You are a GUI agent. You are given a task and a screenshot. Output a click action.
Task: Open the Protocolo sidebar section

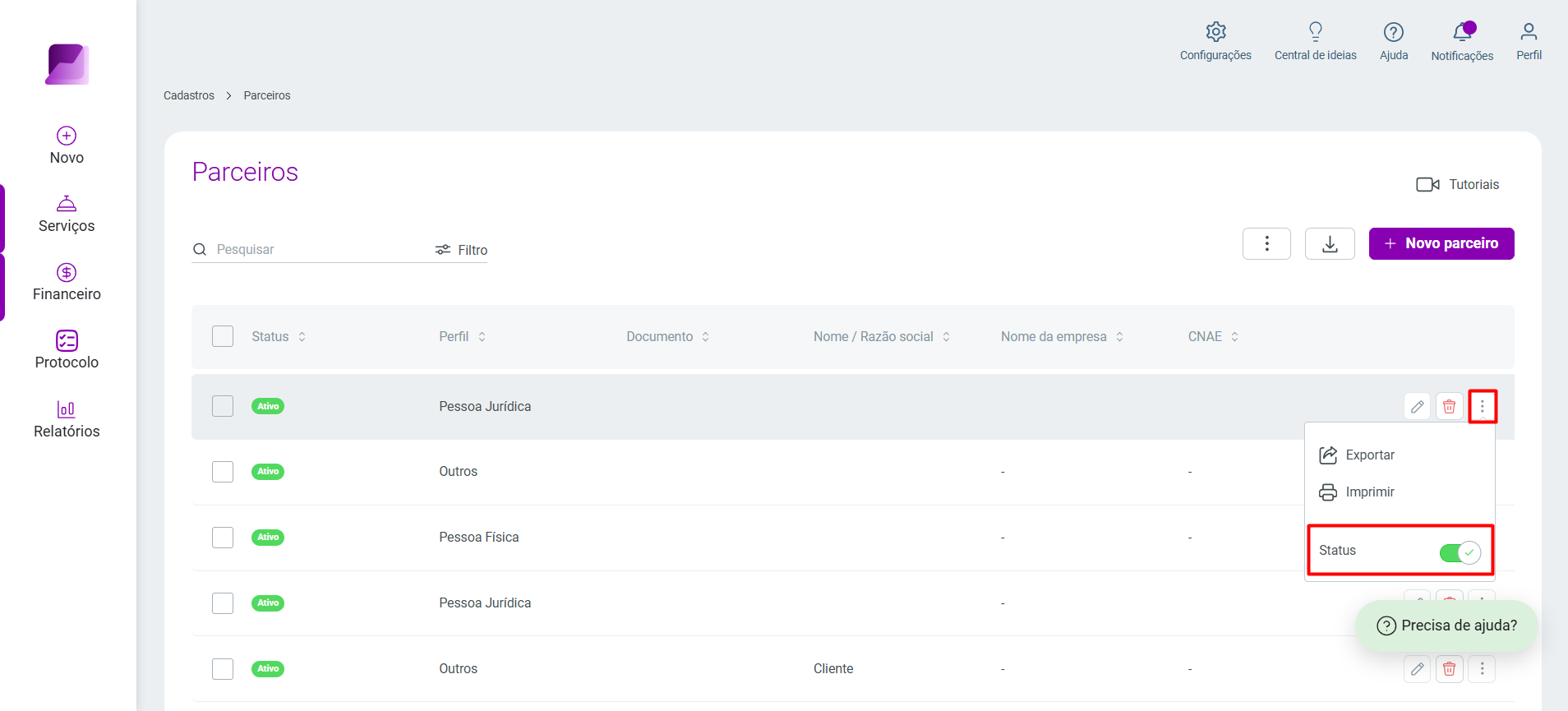pyautogui.click(x=67, y=351)
